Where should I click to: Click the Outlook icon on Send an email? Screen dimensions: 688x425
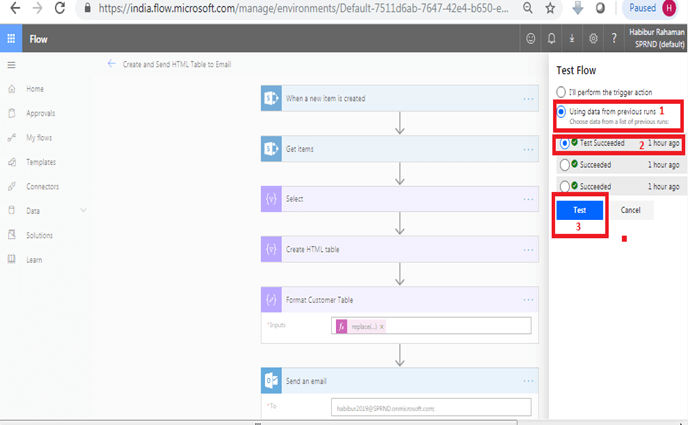(271, 381)
